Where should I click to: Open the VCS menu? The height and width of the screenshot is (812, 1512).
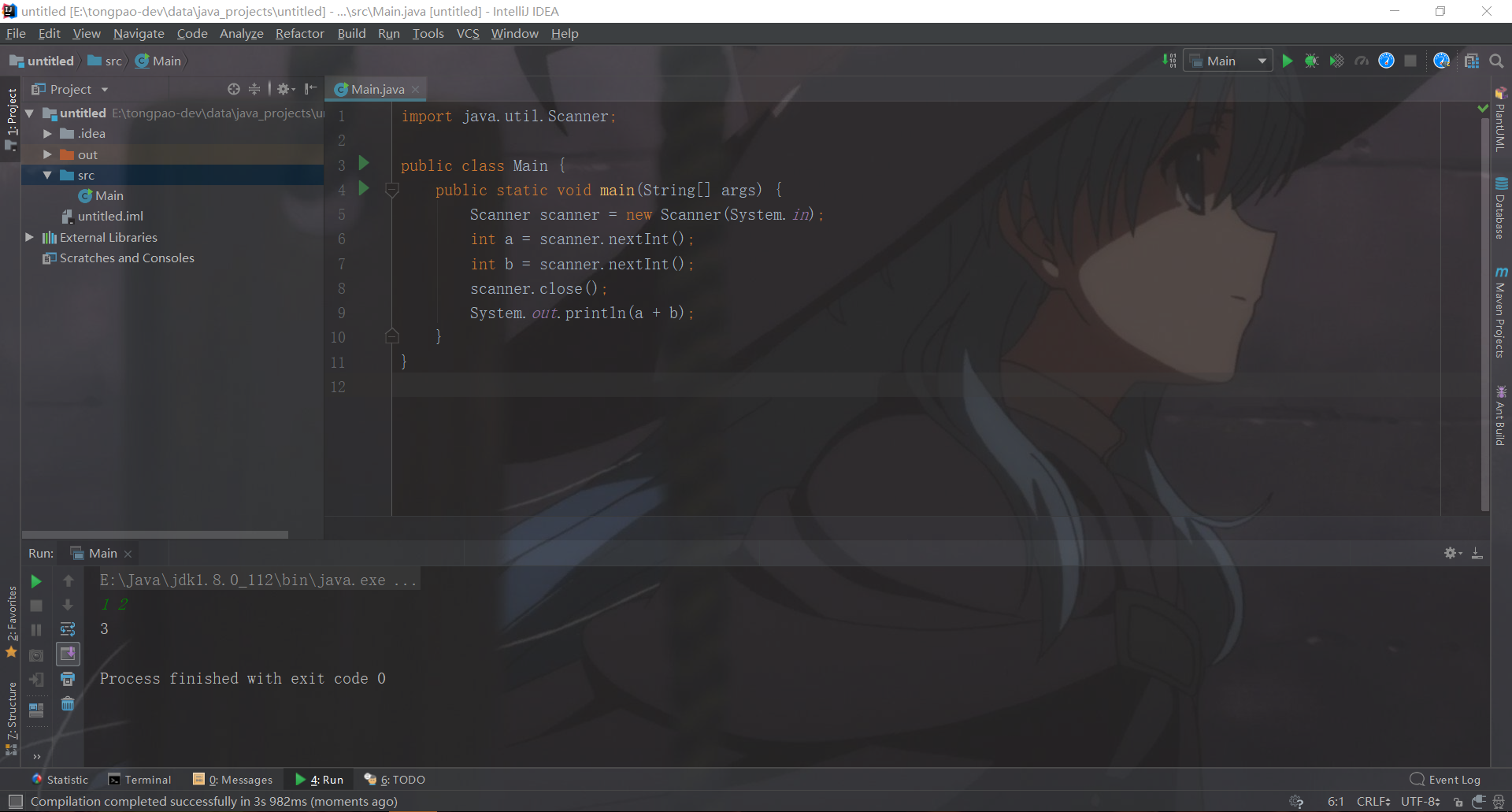[x=468, y=33]
